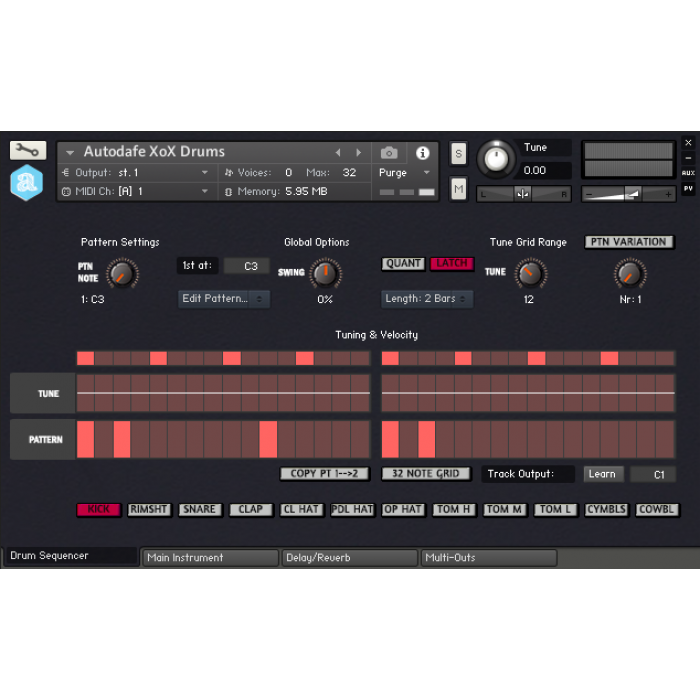Mute the instrument with M button
This screenshot has height=700, width=700.
(458, 189)
